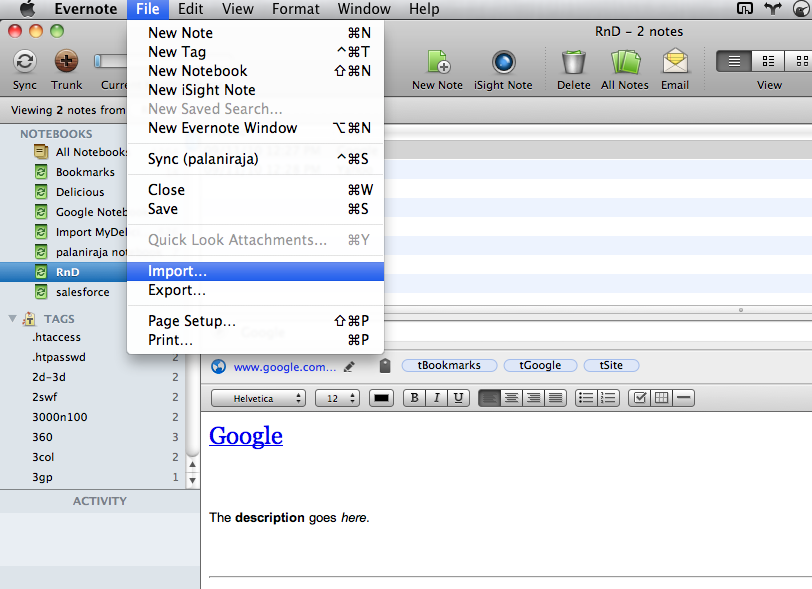This screenshot has width=812, height=589.
Task: Choose New iSight Note menu item
Action: [255, 90]
